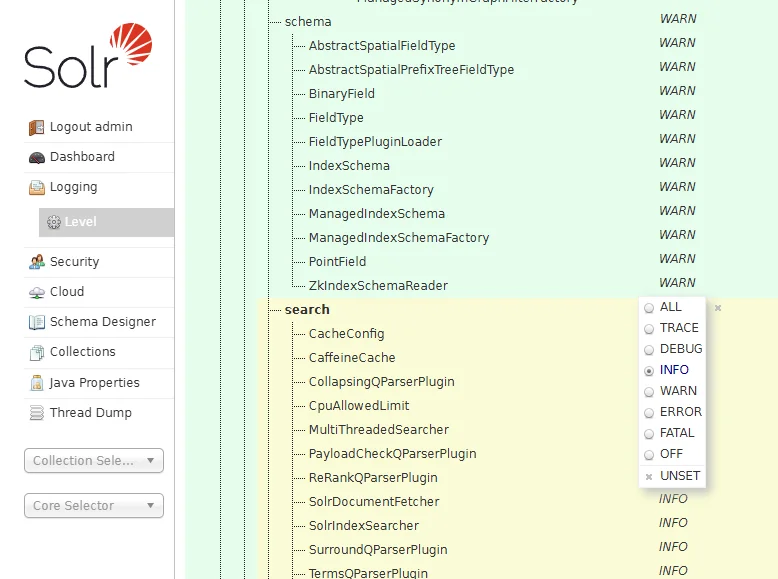Viewport: 778px width, 579px height.
Task: Select PayloadCheckQParserPlugin logger
Action: [392, 453]
